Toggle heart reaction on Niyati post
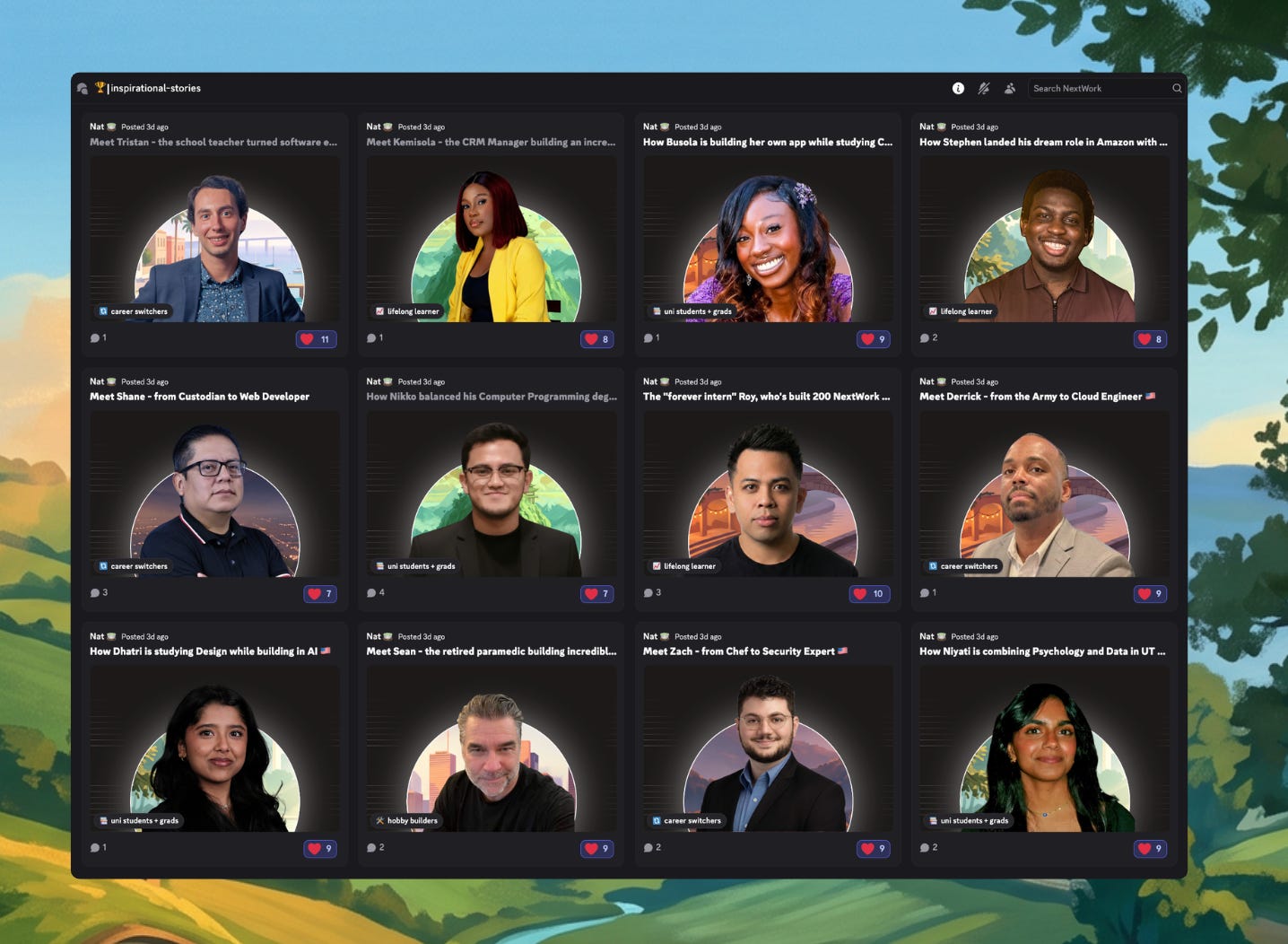This screenshot has width=1288, height=944. click(x=1151, y=849)
